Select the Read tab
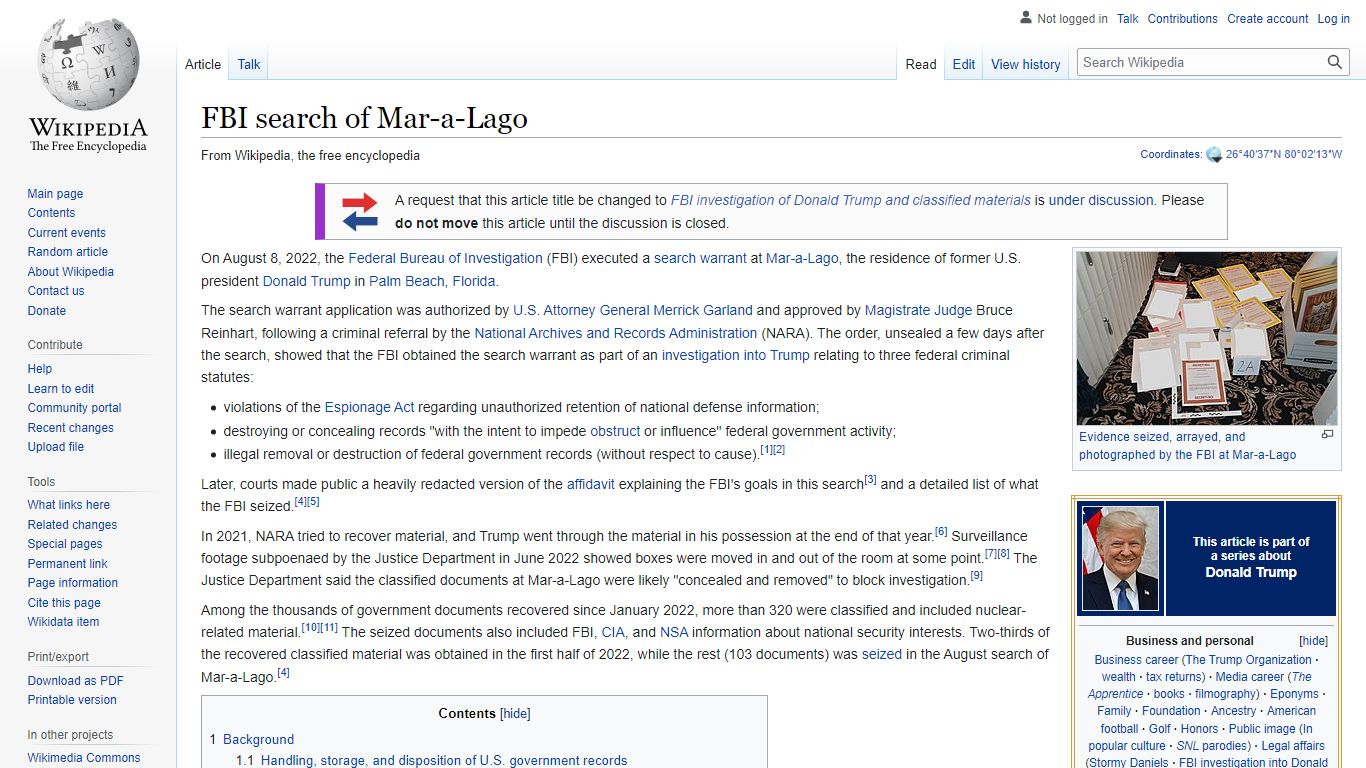 click(x=921, y=64)
